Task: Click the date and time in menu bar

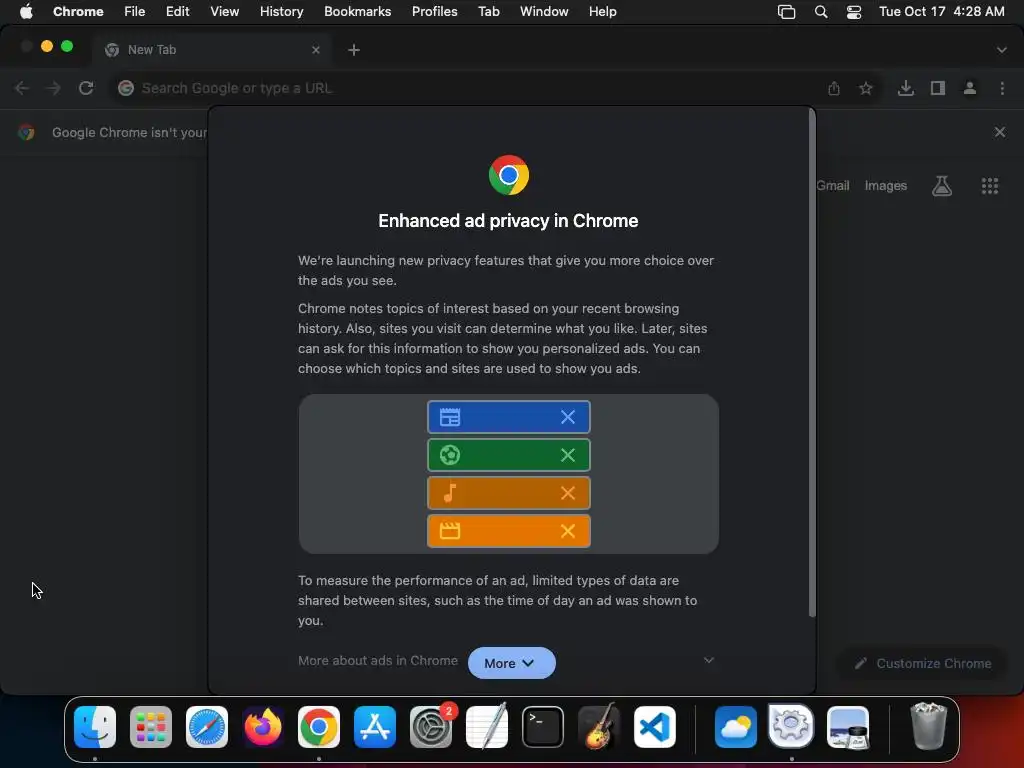Action: tap(941, 11)
